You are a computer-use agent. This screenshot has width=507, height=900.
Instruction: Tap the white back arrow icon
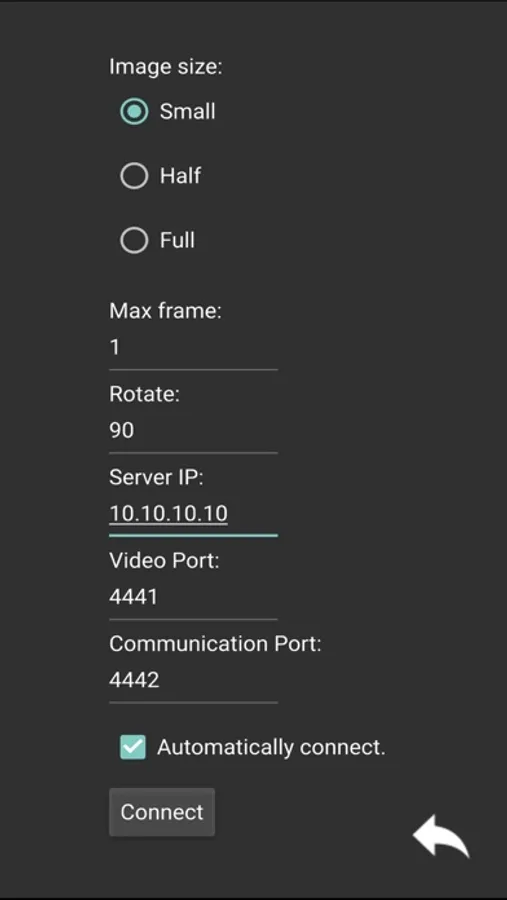point(441,836)
